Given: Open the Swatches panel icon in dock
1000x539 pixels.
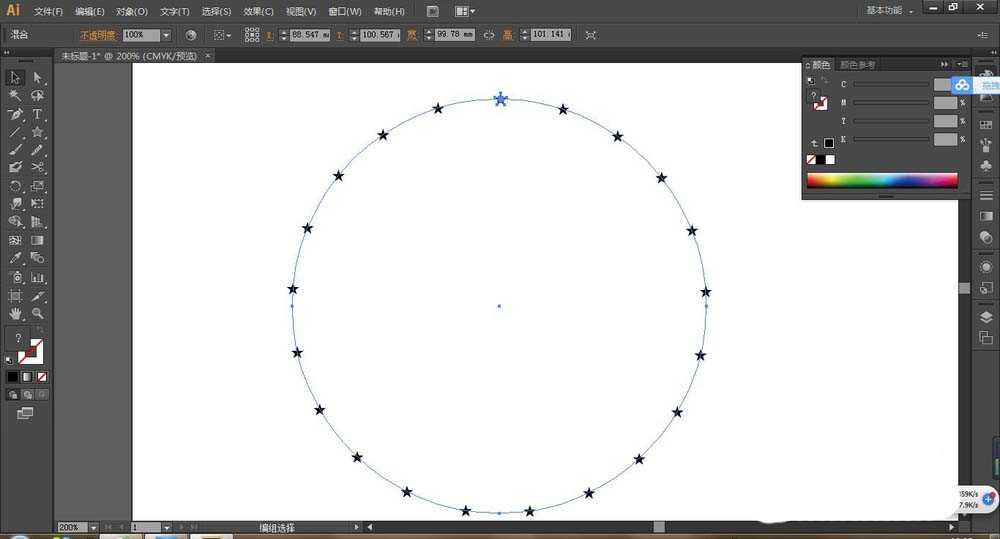Looking at the screenshot, I should pos(986,124).
